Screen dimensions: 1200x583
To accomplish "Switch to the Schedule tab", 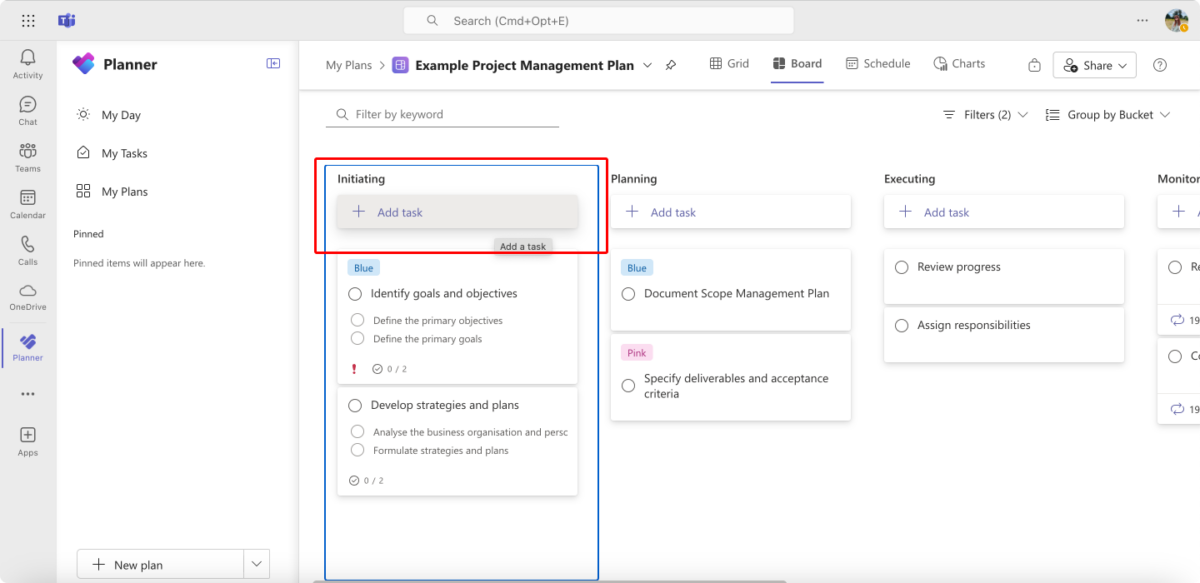I will pyautogui.click(x=877, y=63).
